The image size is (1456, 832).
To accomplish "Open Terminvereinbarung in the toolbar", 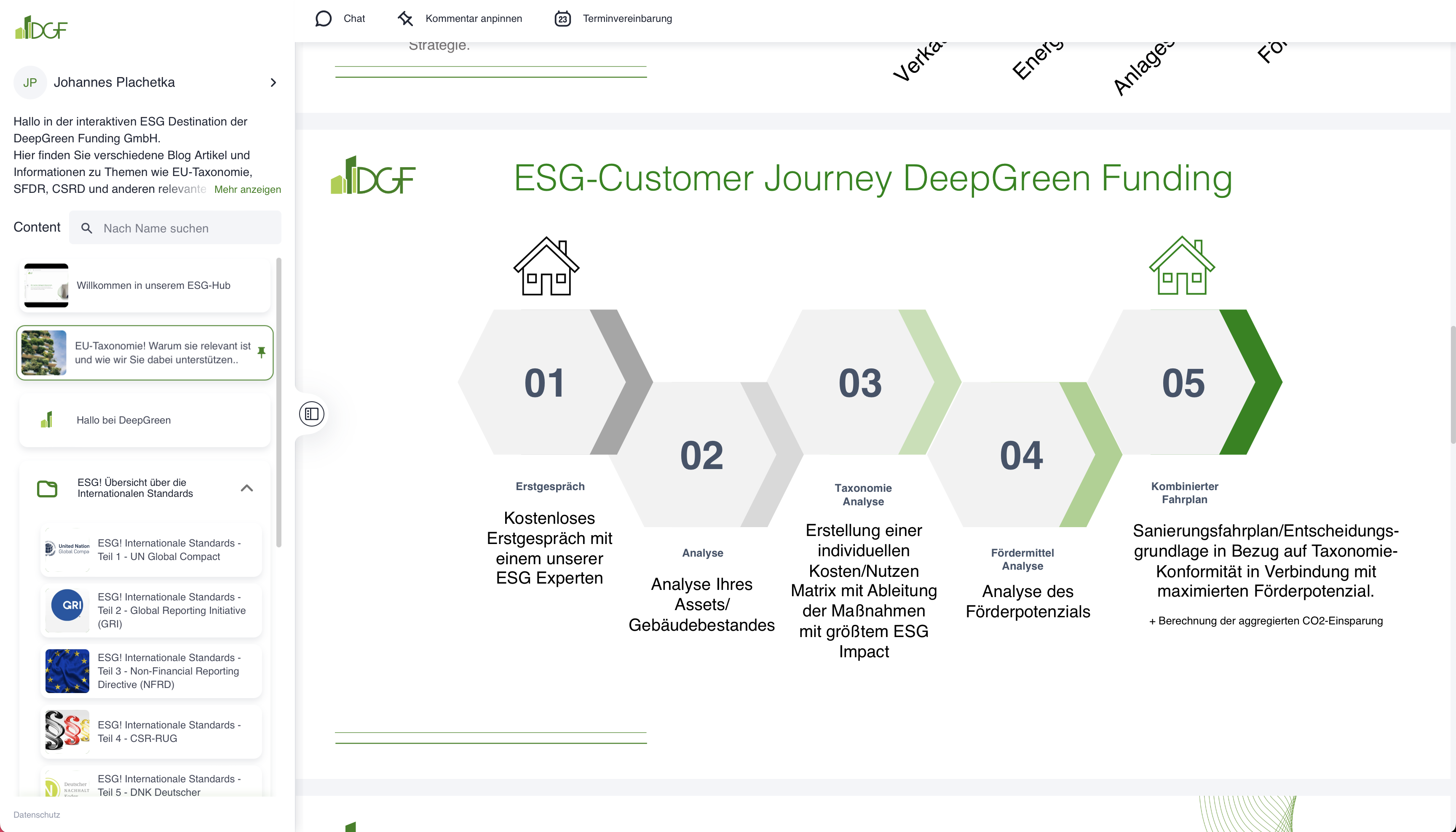I will pos(613,18).
